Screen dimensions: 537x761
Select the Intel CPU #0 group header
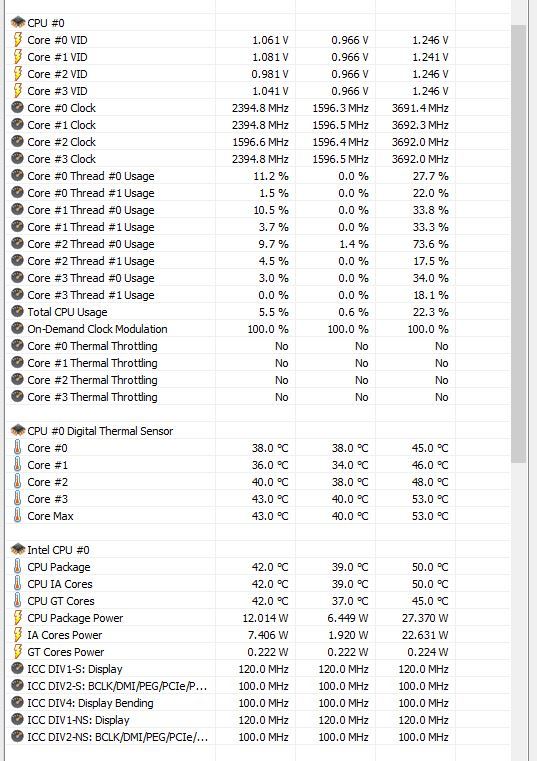tap(258, 549)
